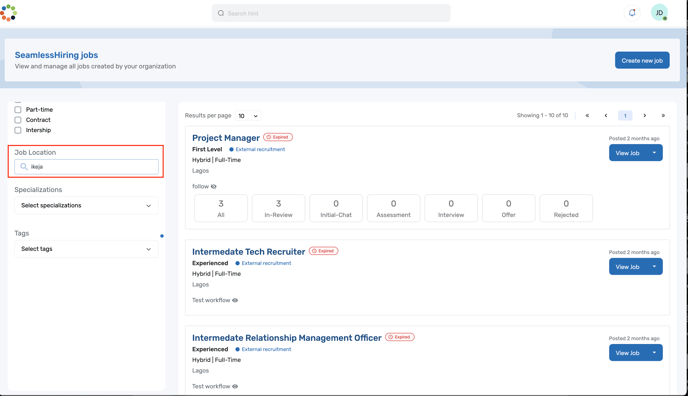This screenshot has width=688, height=396.
Task: Click 'Posted 2 months ago' on Project Manager
Action: point(634,139)
